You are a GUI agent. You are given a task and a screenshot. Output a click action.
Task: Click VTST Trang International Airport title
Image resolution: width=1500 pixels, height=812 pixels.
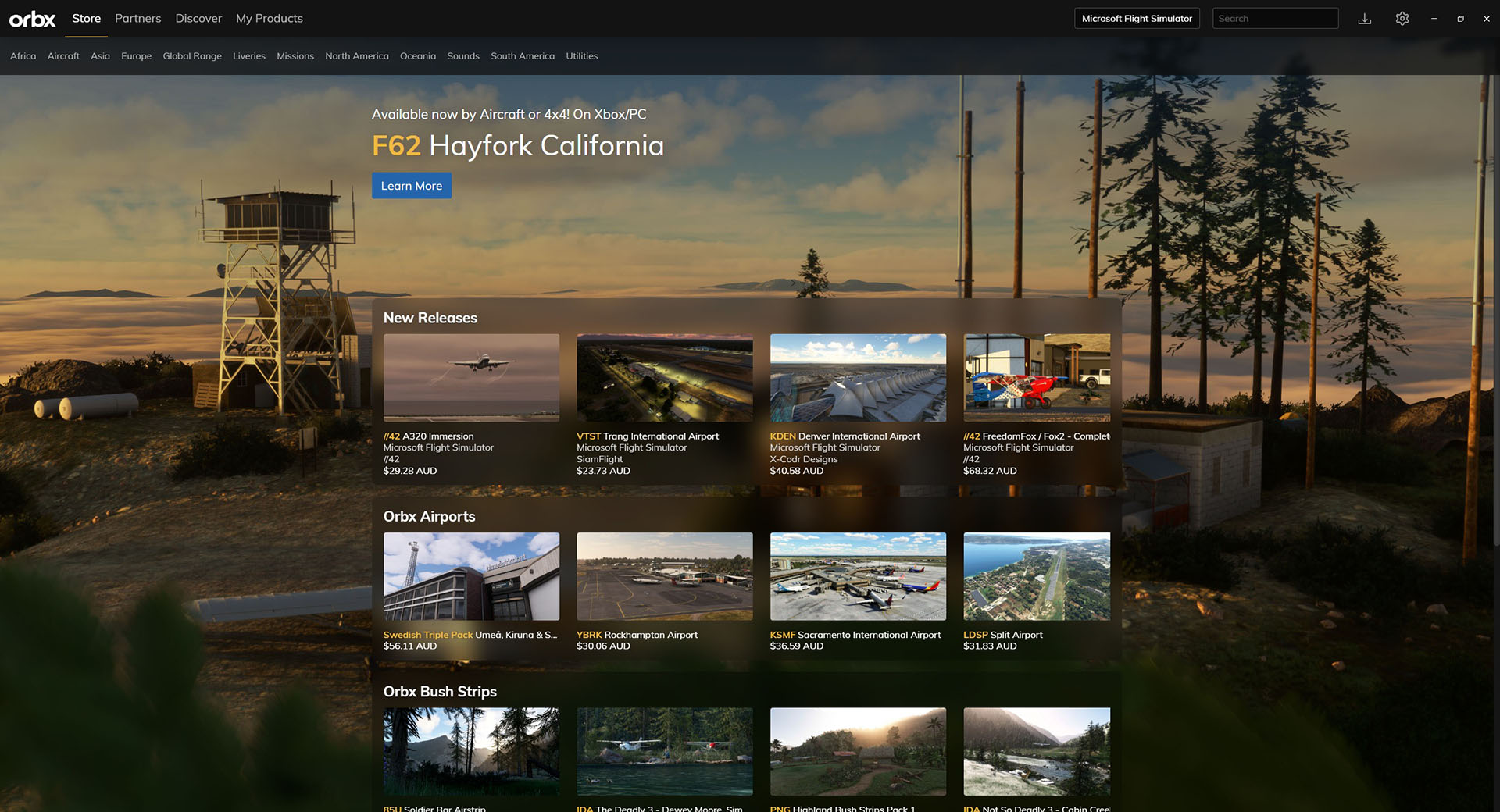[648, 436]
